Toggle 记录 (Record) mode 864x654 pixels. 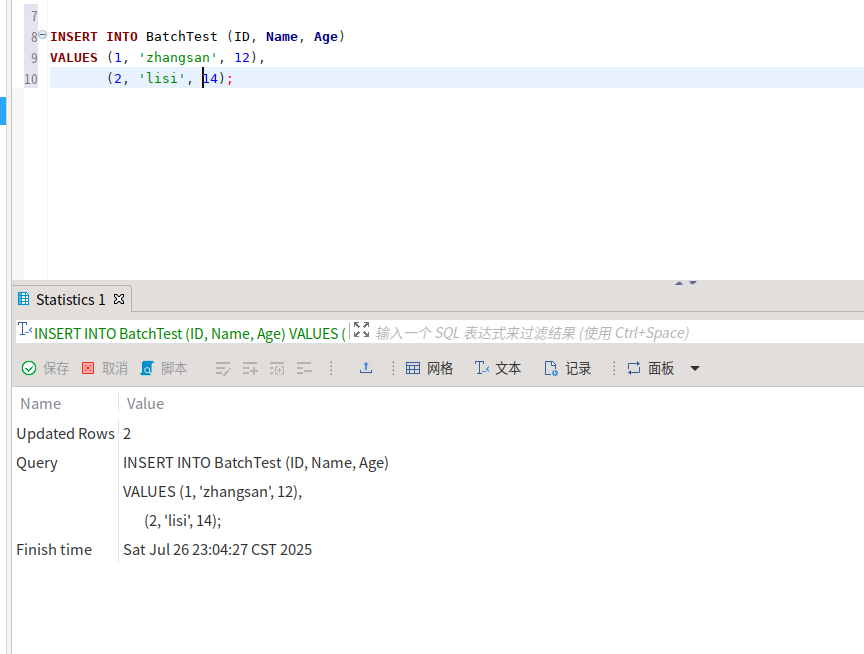pyautogui.click(x=567, y=368)
